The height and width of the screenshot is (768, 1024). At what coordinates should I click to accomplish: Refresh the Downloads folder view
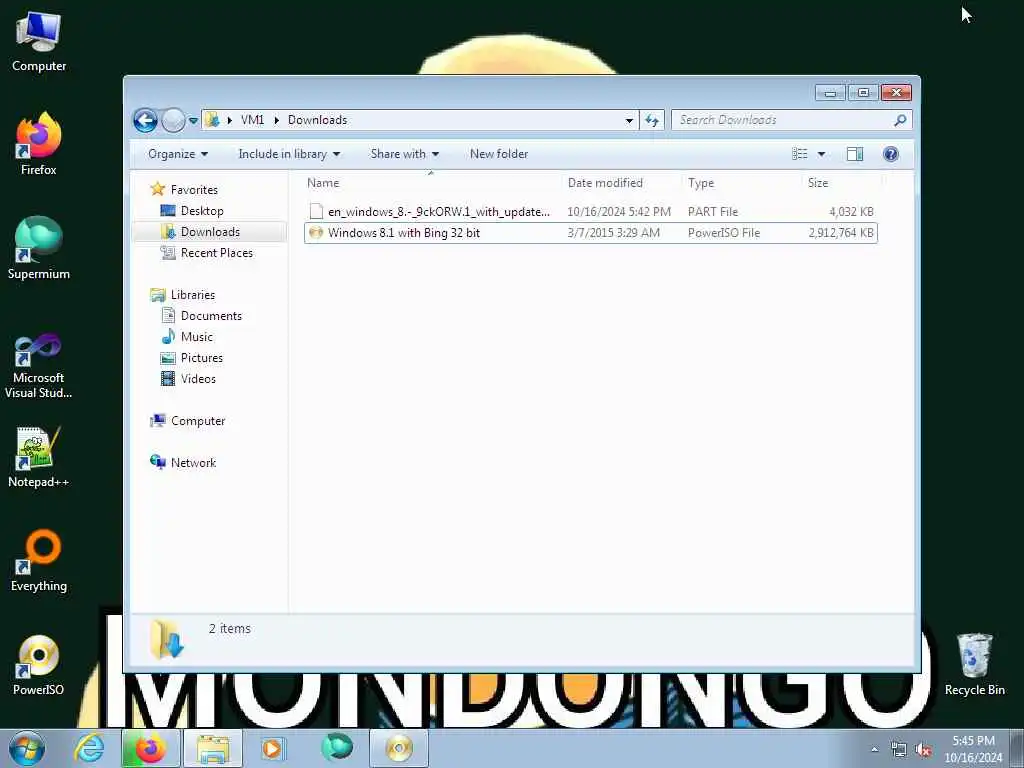(652, 120)
